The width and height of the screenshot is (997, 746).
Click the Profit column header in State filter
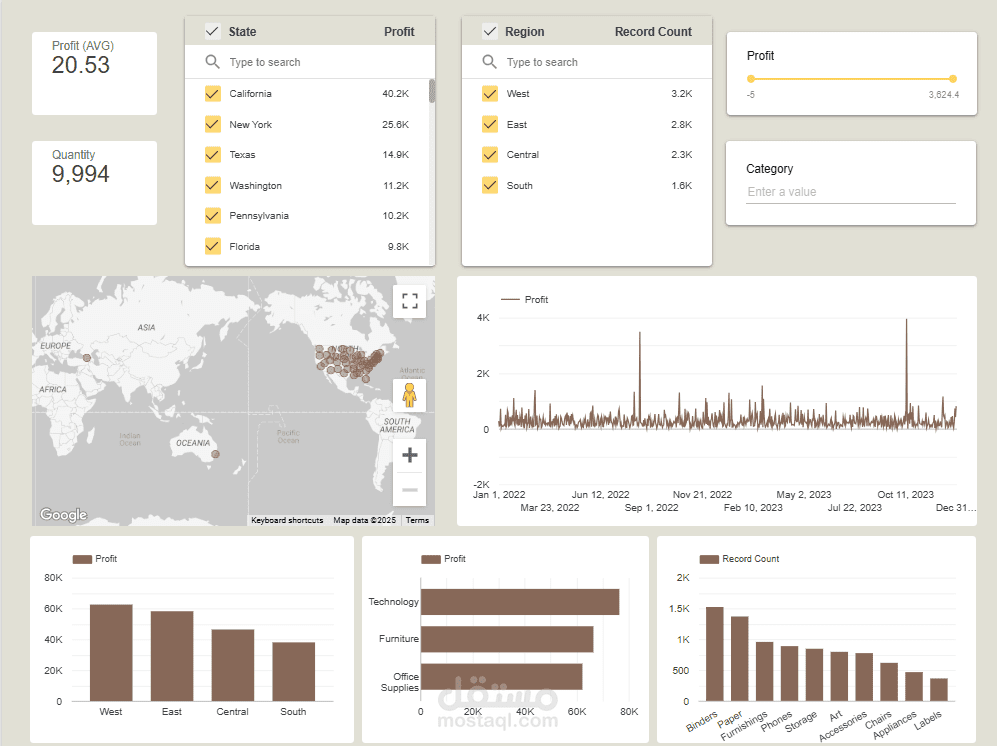399,32
